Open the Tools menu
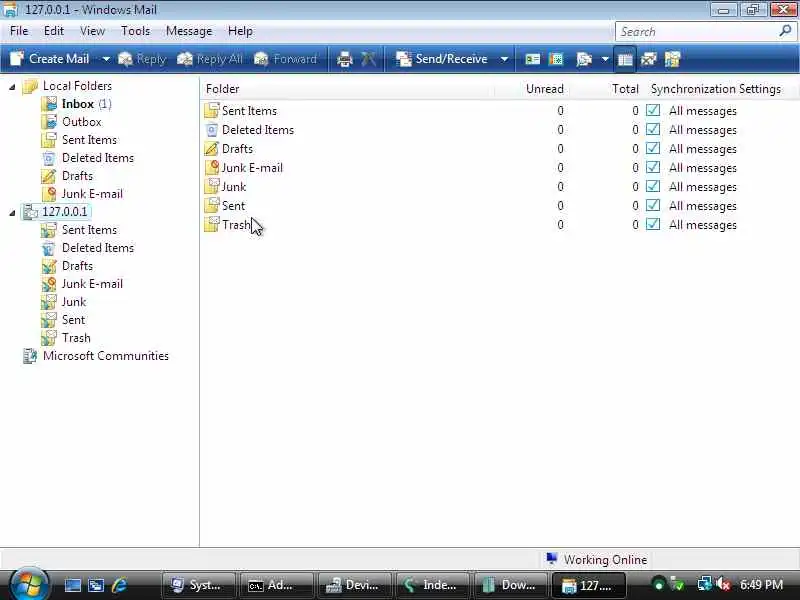Image resolution: width=800 pixels, height=600 pixels. (135, 31)
